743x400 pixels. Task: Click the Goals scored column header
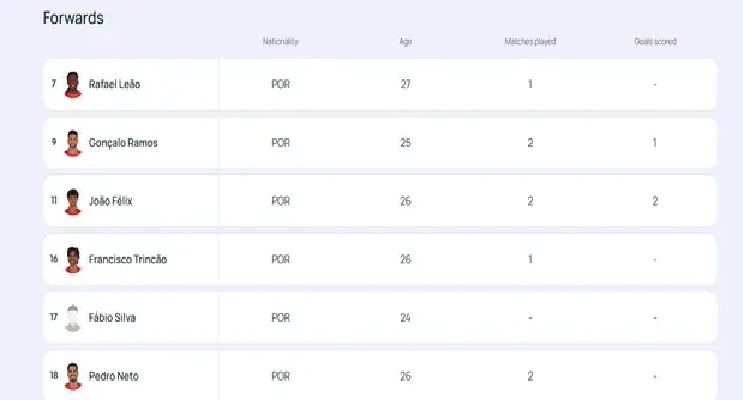655,42
